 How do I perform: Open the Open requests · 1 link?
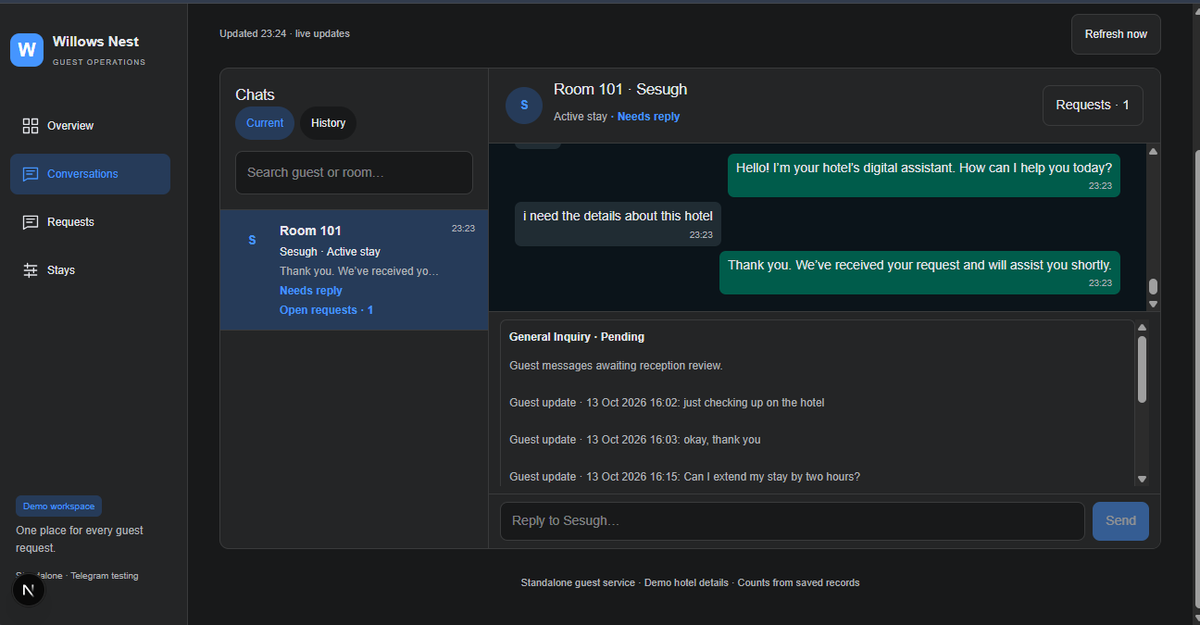click(x=326, y=310)
